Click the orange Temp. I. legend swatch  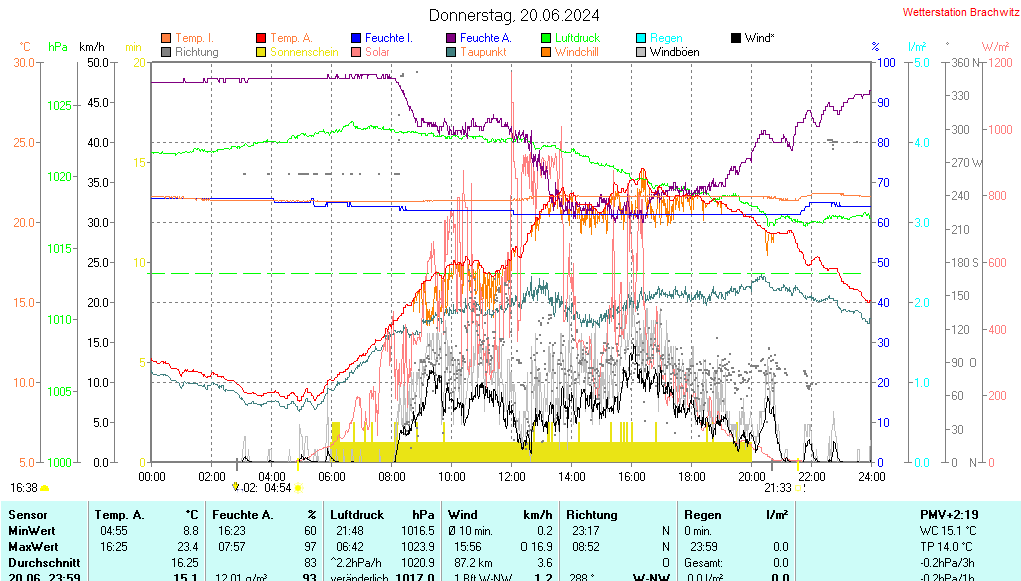click(166, 38)
